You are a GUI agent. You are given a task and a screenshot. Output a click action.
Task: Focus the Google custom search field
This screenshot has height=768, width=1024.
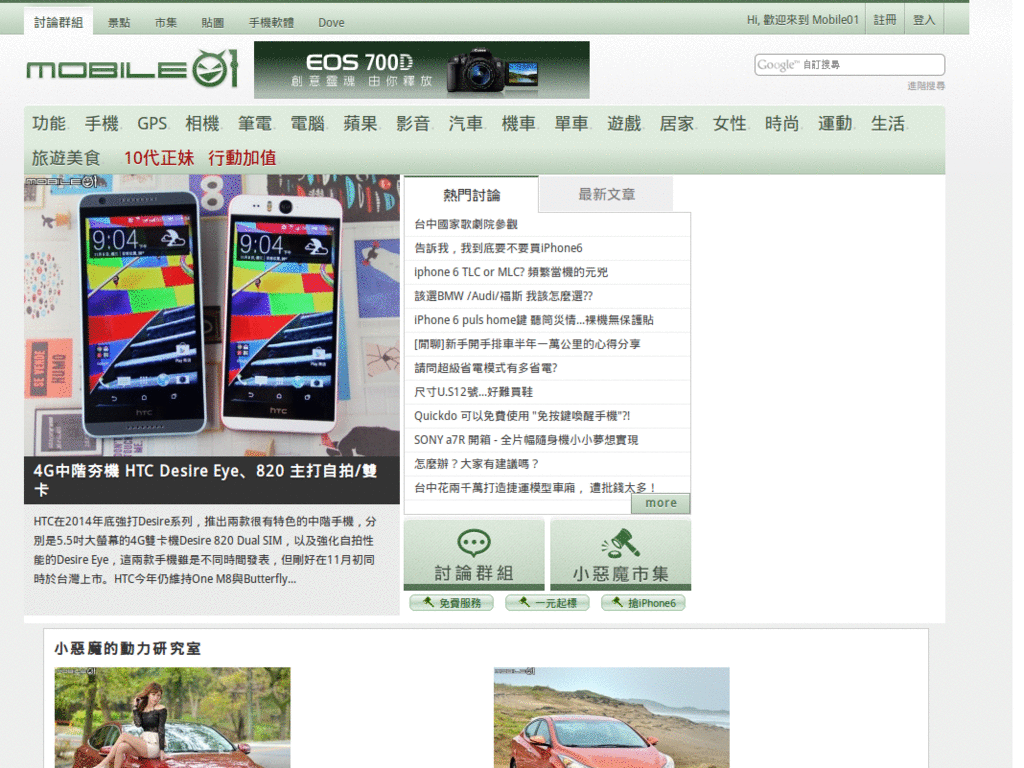coord(850,65)
